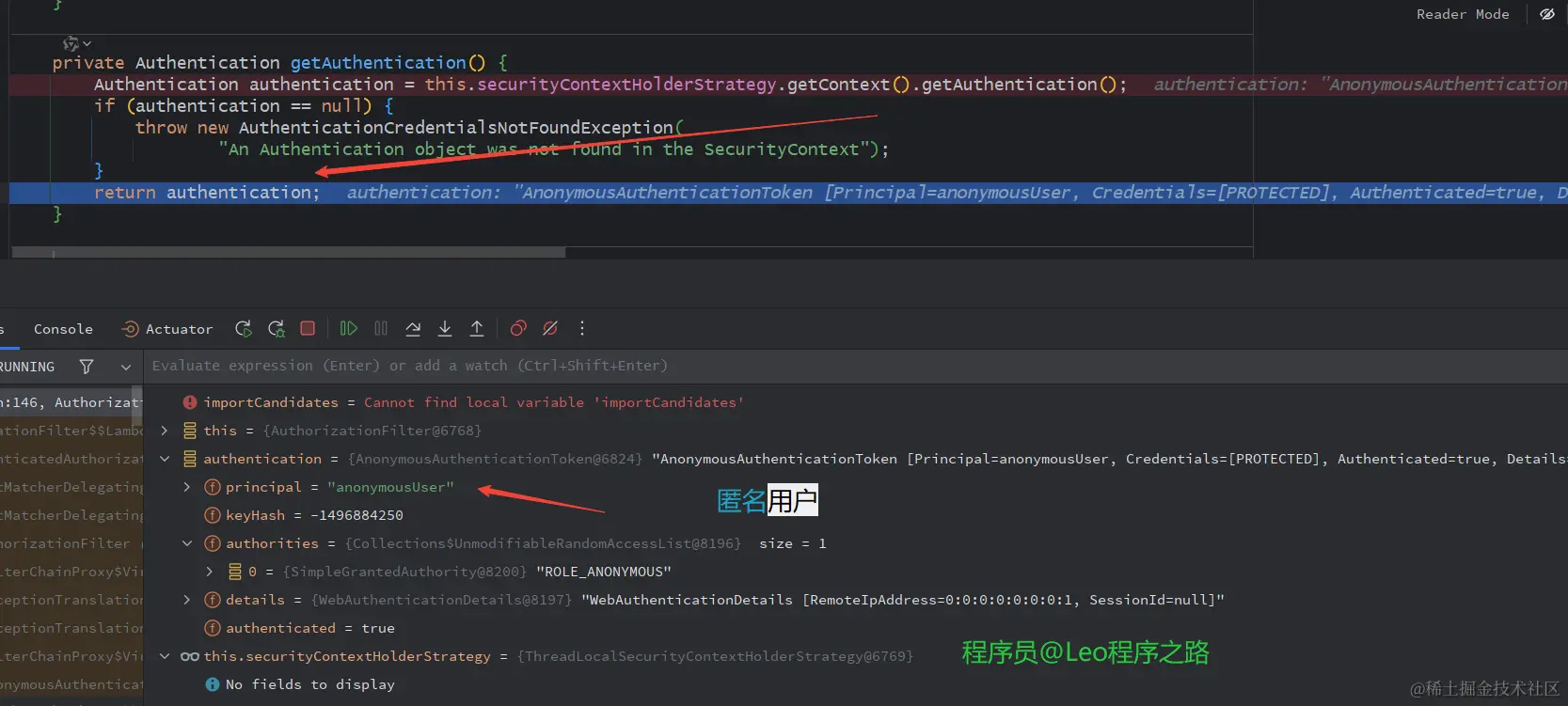Viewport: 1568px width, 706px height.
Task: Click the Step Into icon
Action: 445,328
